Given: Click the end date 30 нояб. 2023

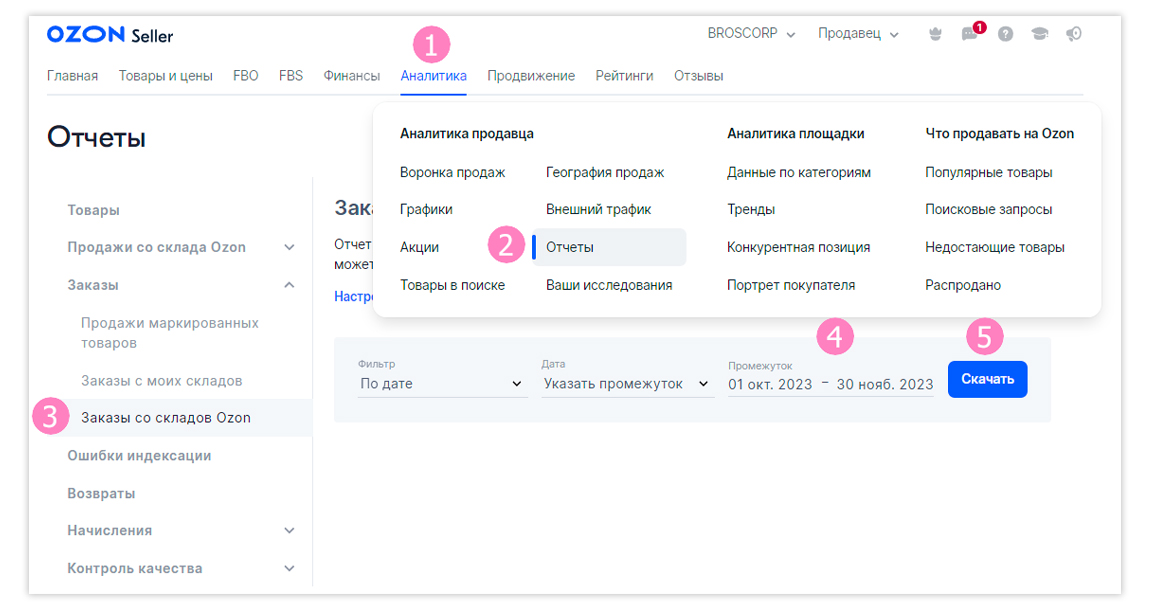Looking at the screenshot, I should (x=885, y=384).
